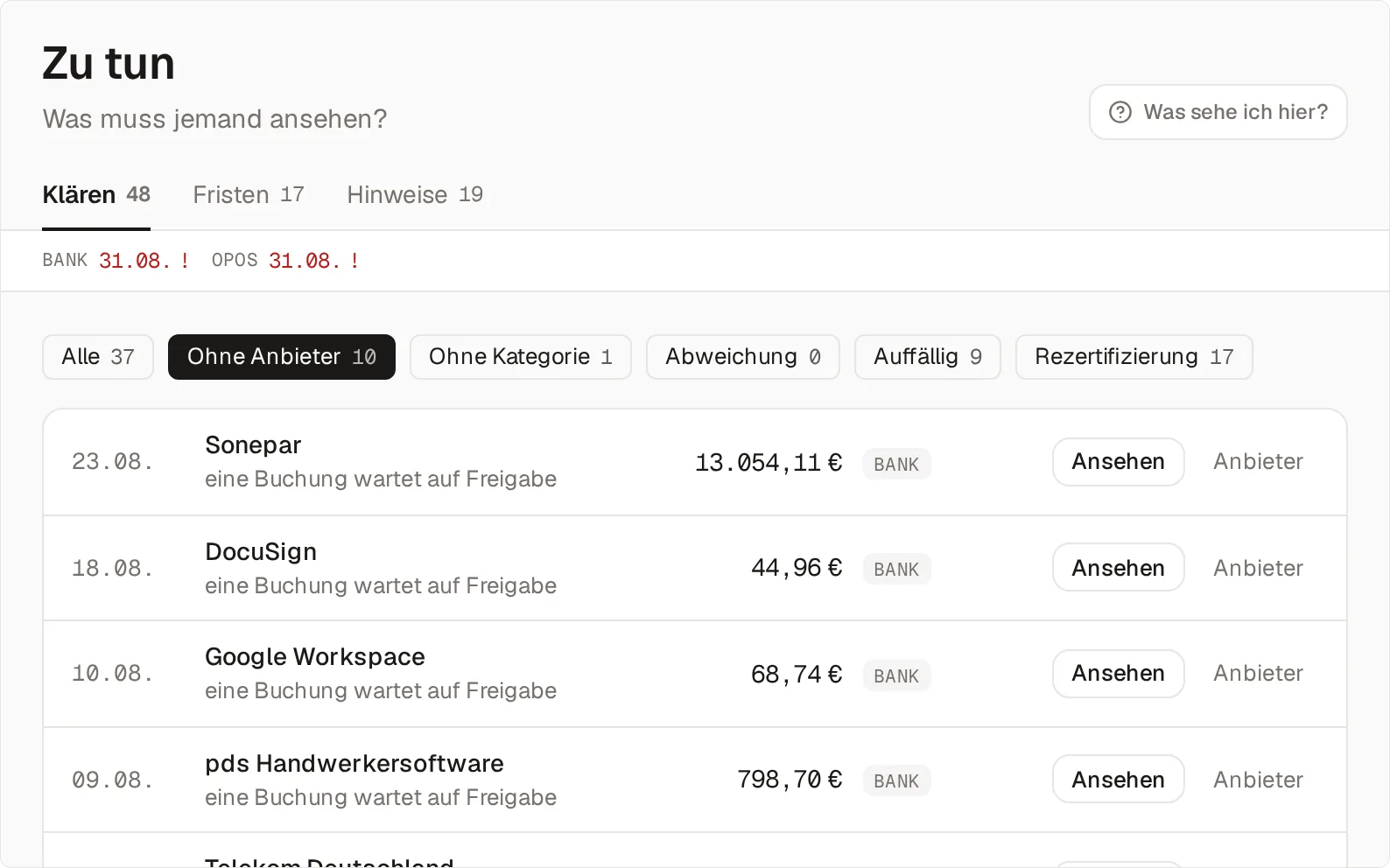The image size is (1390, 868).
Task: Filter by Auffällig
Action: tap(928, 357)
